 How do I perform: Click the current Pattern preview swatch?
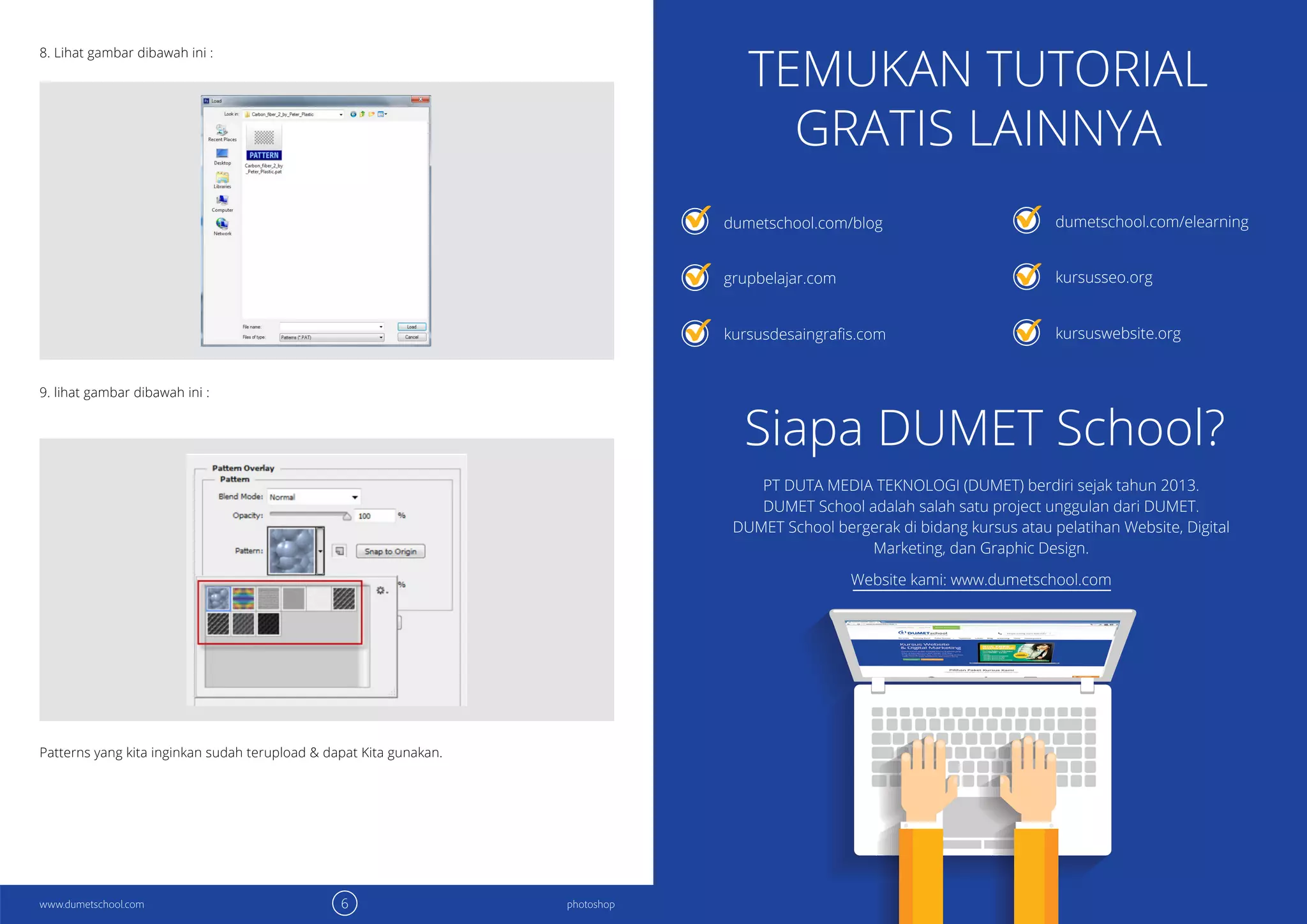(x=292, y=550)
